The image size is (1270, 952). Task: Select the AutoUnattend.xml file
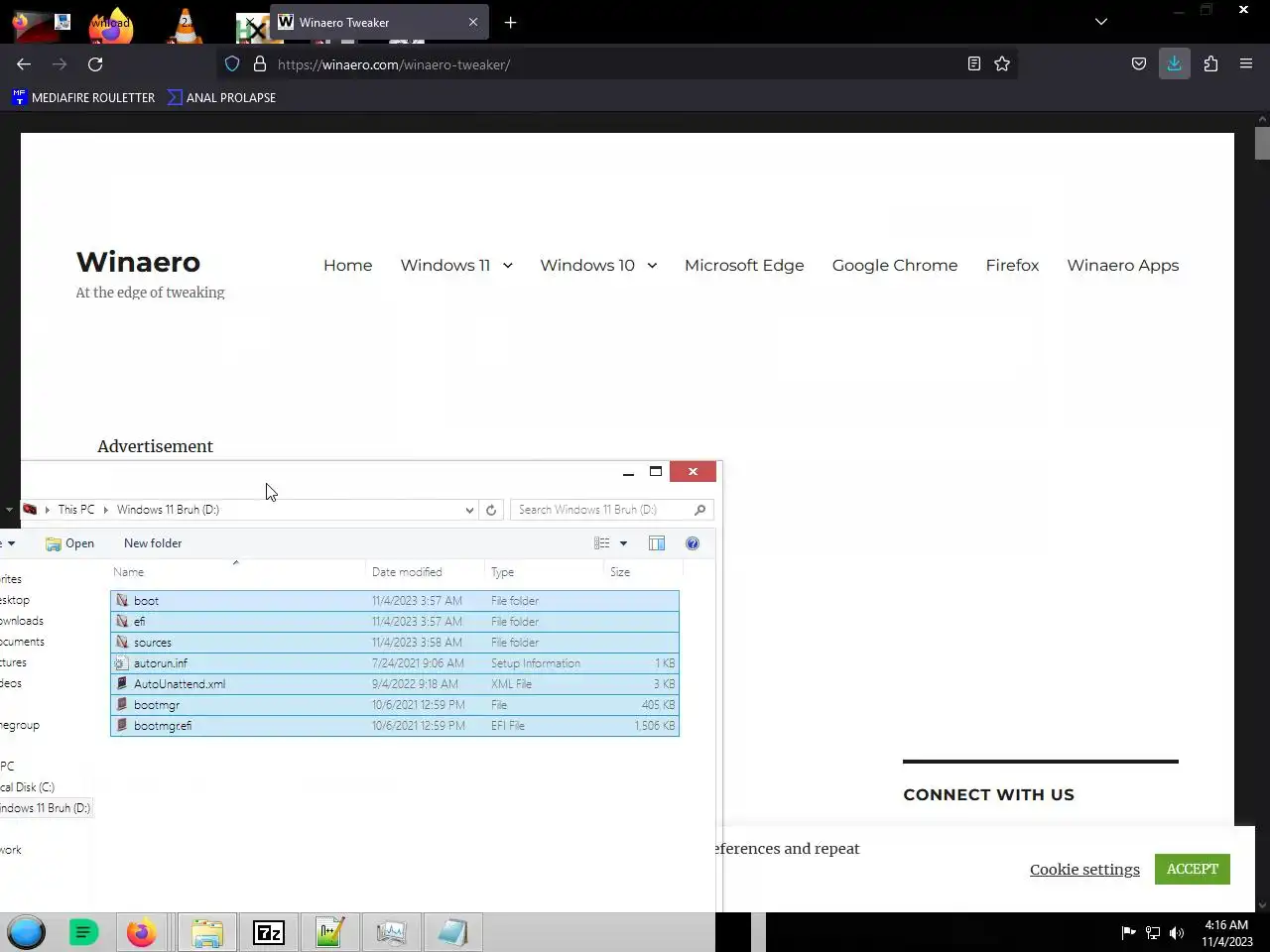pyautogui.click(x=395, y=684)
